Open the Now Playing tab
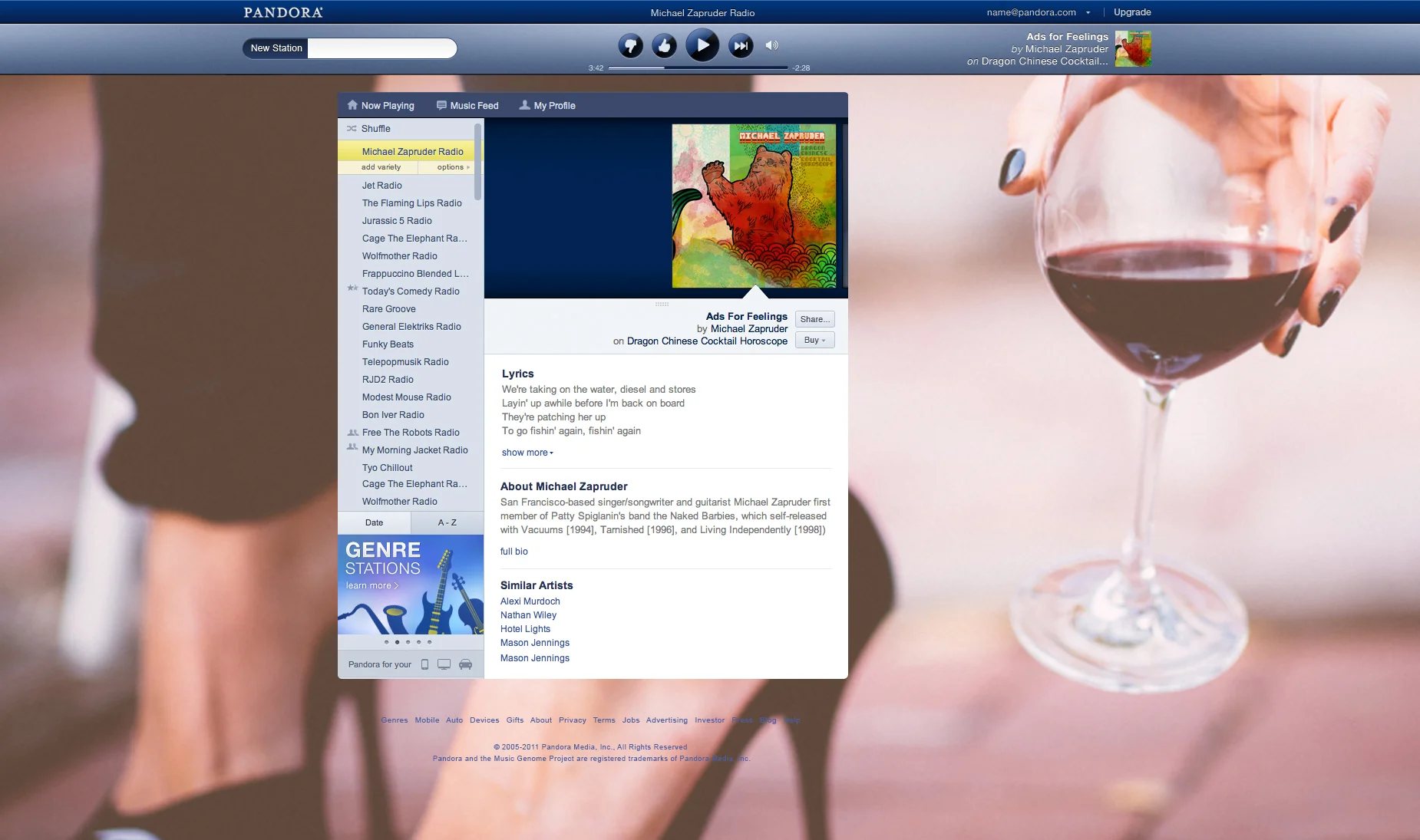 tap(381, 106)
